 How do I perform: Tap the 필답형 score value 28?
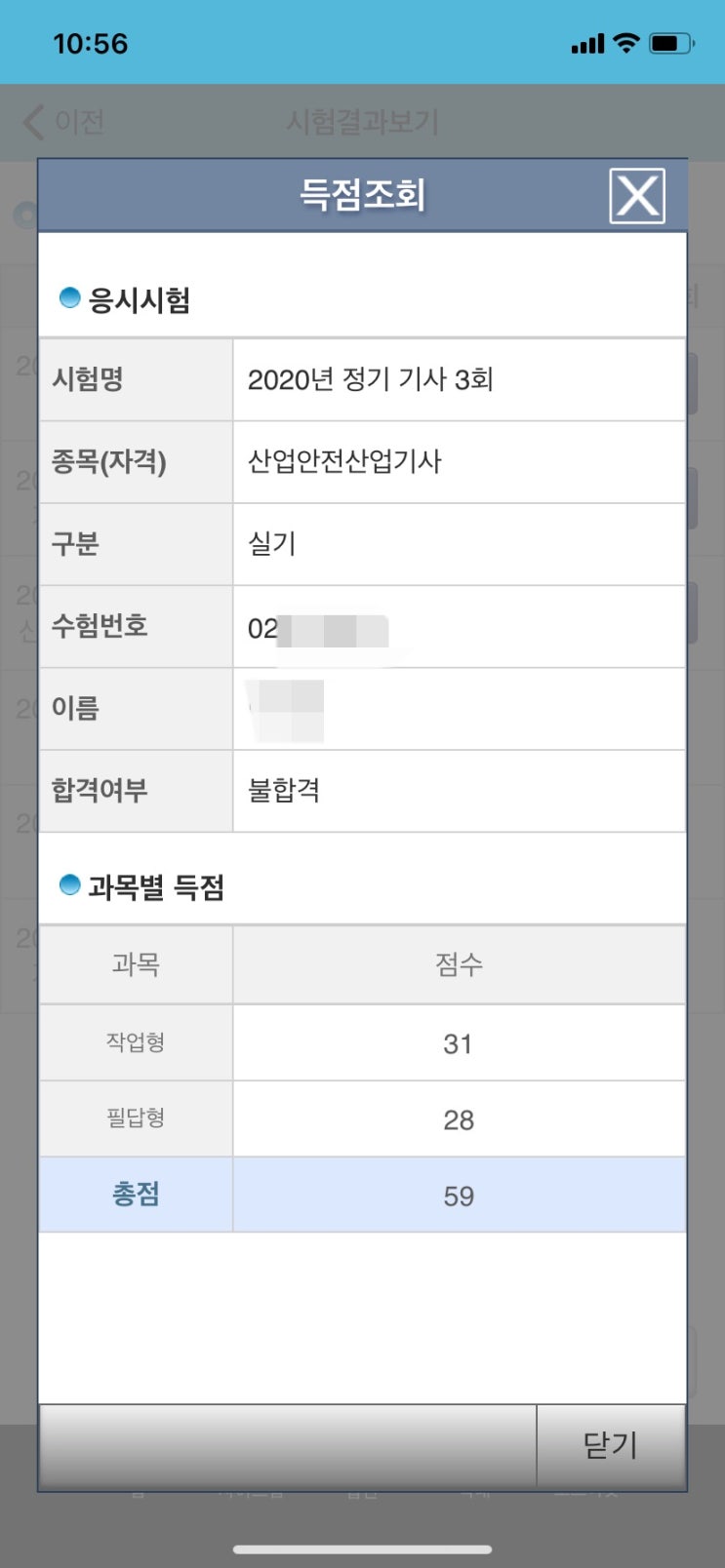(459, 1120)
